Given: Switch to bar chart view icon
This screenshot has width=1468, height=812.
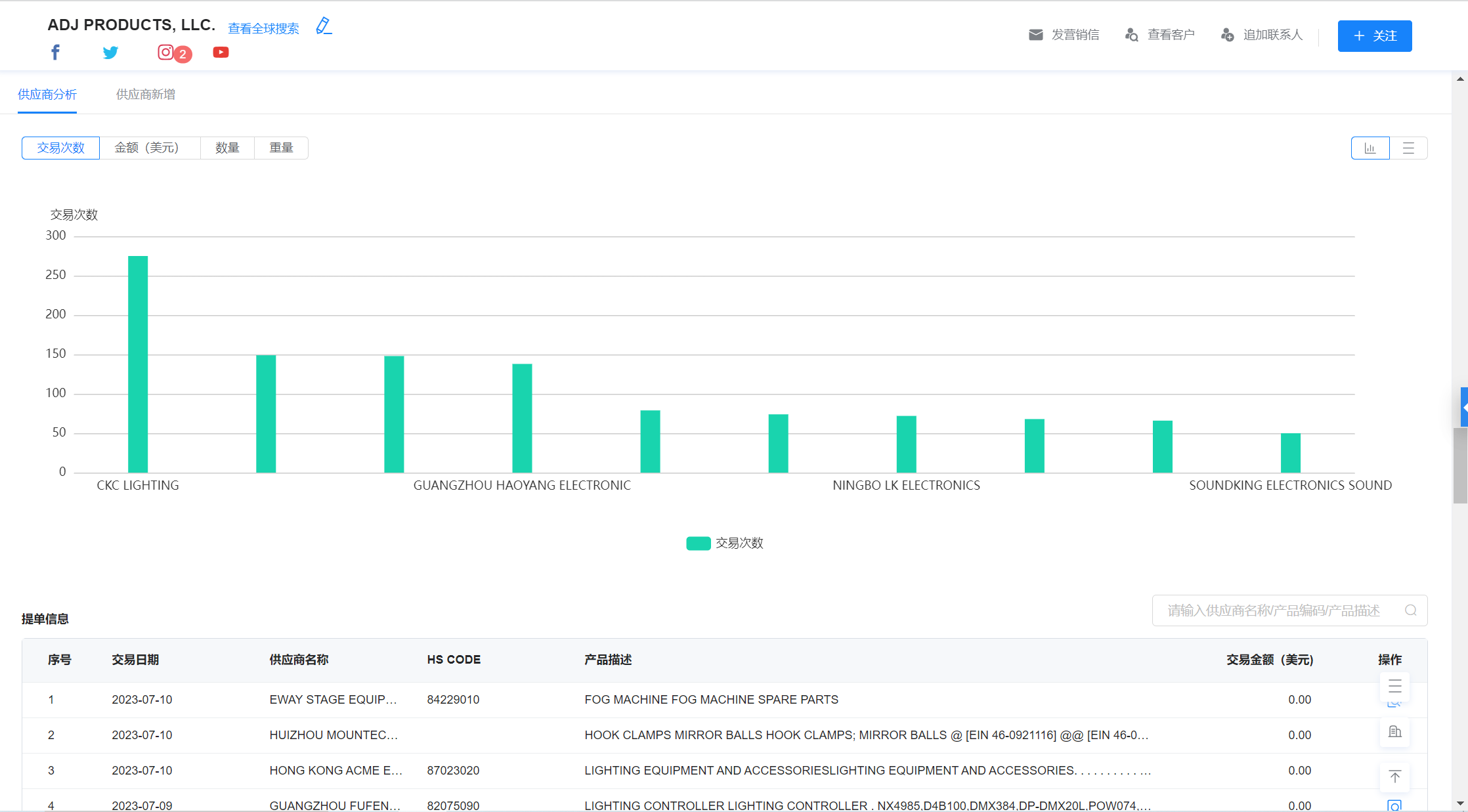Looking at the screenshot, I should [1370, 148].
